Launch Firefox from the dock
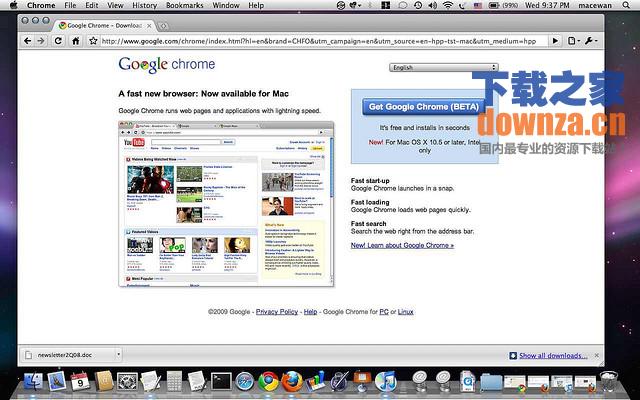640x400 pixels. 291,381
